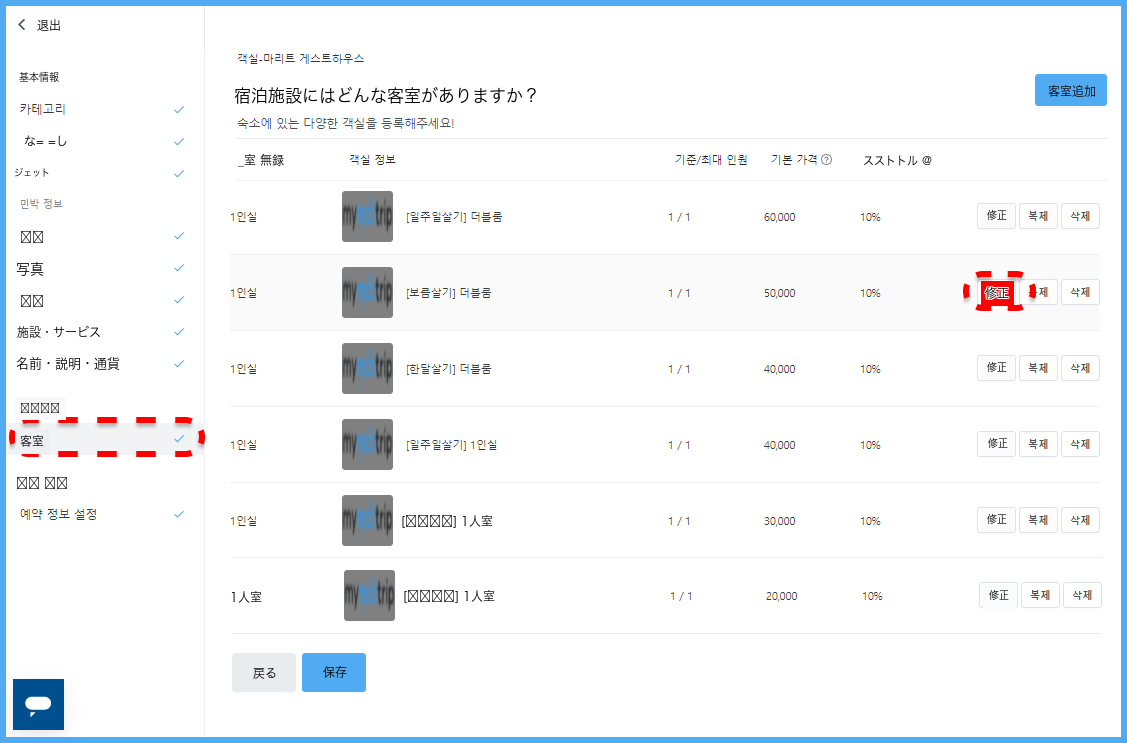Click the 退出 exit link

(x=49, y=25)
